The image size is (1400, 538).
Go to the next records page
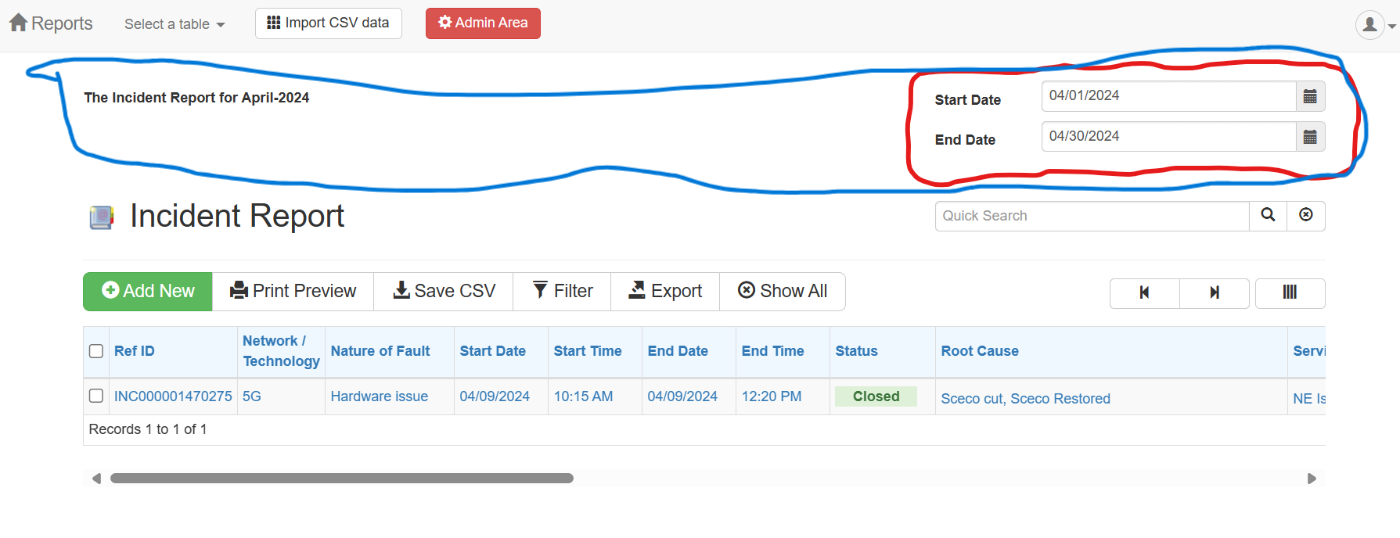pyautogui.click(x=1214, y=293)
